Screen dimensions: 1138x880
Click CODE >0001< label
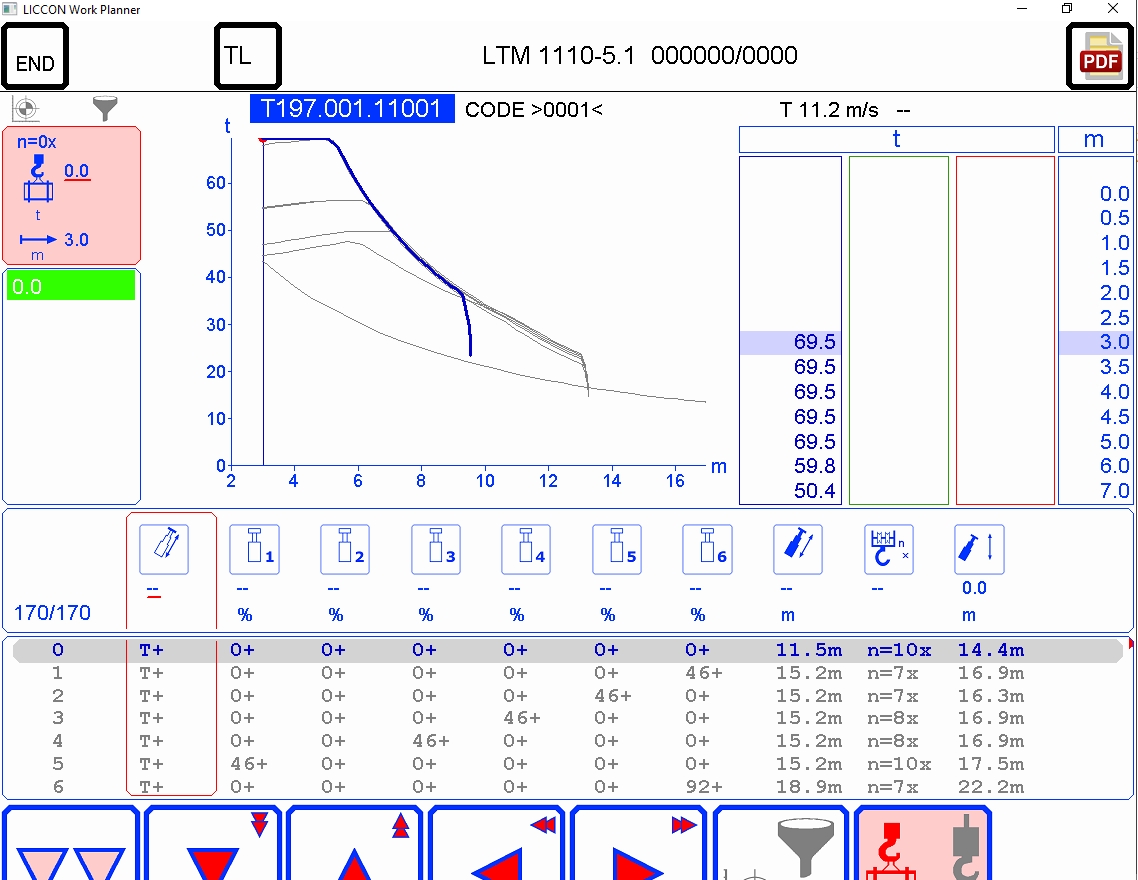pyautogui.click(x=533, y=110)
